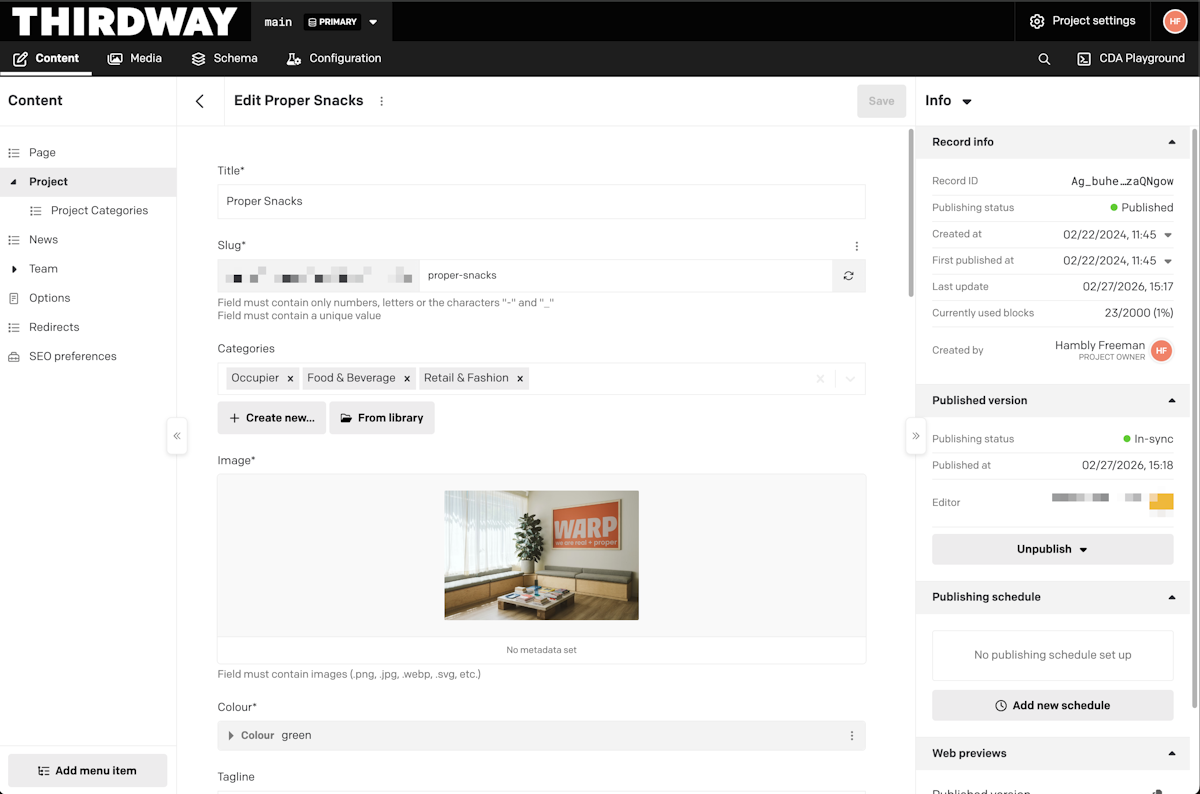Viewport: 1200px width, 794px height.
Task: Collapse the Publishing schedule section
Action: tap(1172, 597)
